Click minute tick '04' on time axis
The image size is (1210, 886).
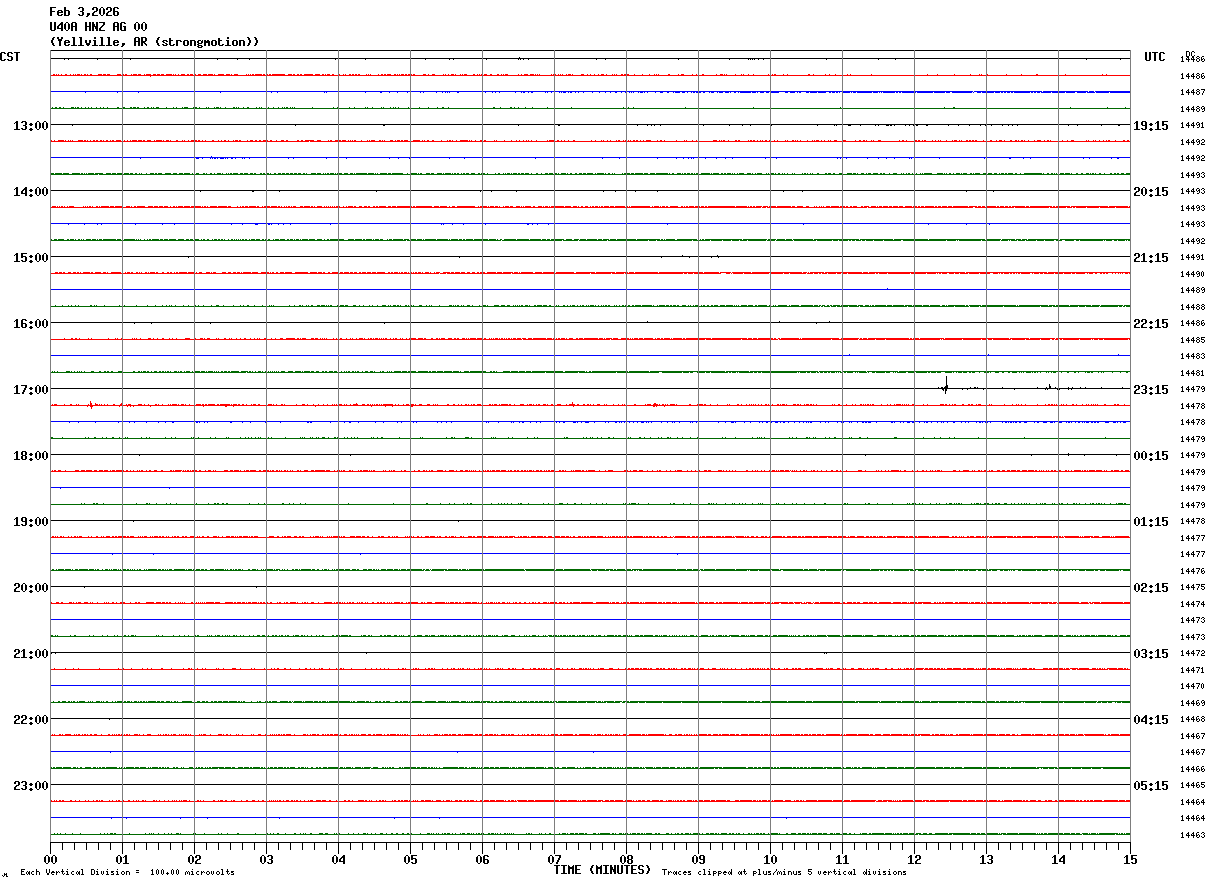(x=338, y=859)
